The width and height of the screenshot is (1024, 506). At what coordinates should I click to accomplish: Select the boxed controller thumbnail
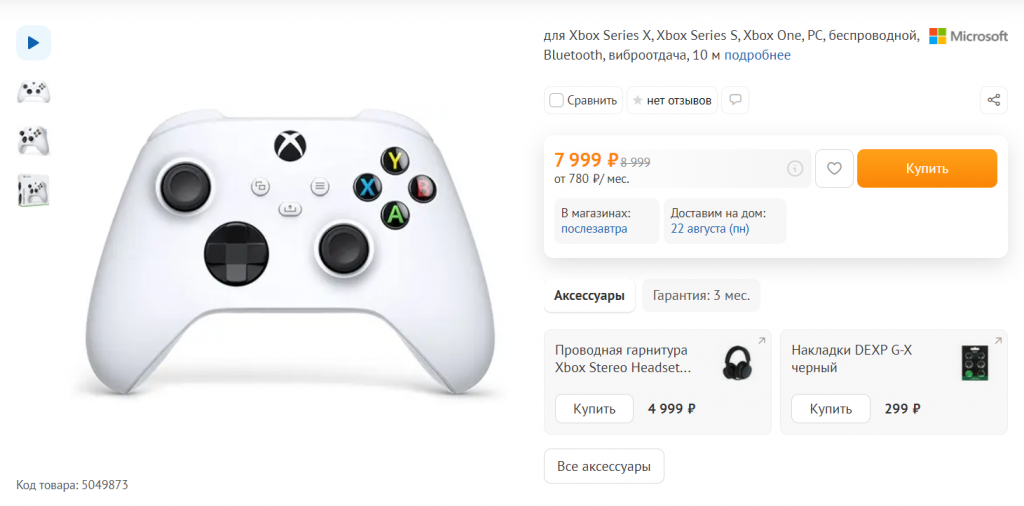[x=33, y=190]
